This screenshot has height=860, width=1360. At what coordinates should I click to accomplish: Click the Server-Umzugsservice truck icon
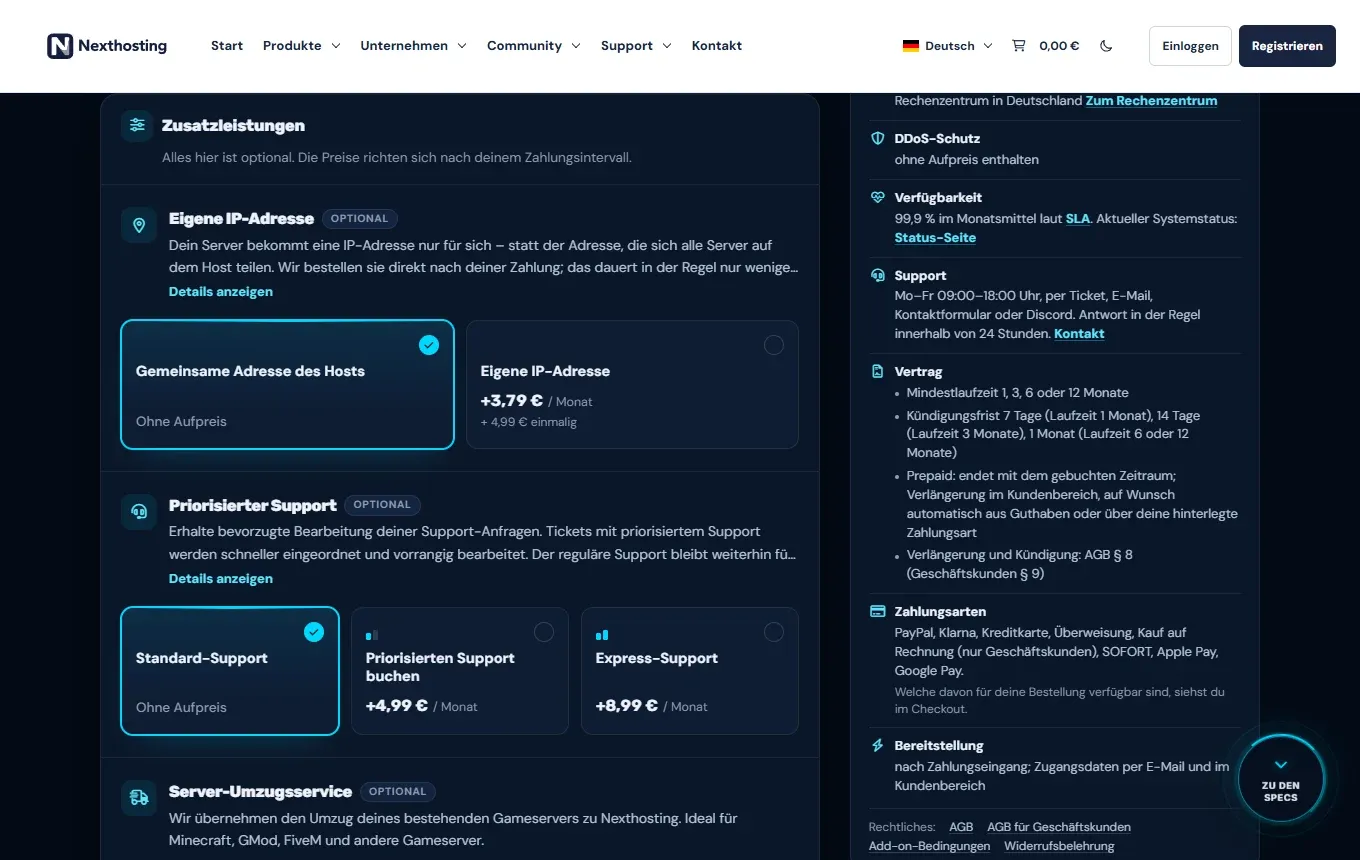pyautogui.click(x=138, y=798)
